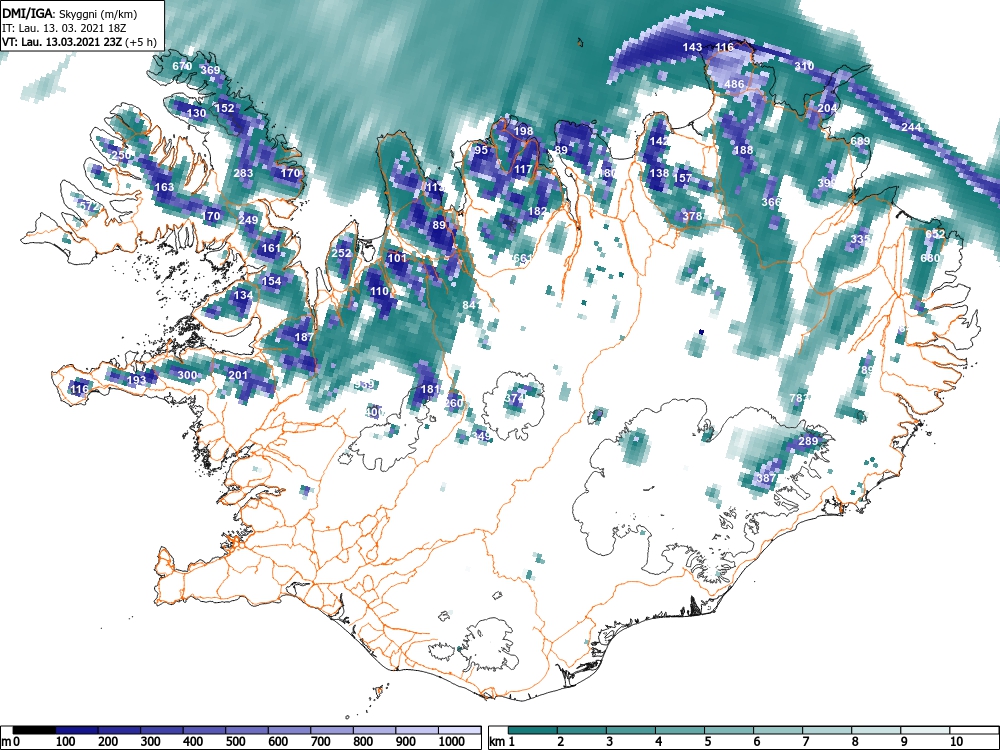The width and height of the screenshot is (1000, 750).
Task: Click the black swatch beside 'm 0'
Action: click(34, 730)
